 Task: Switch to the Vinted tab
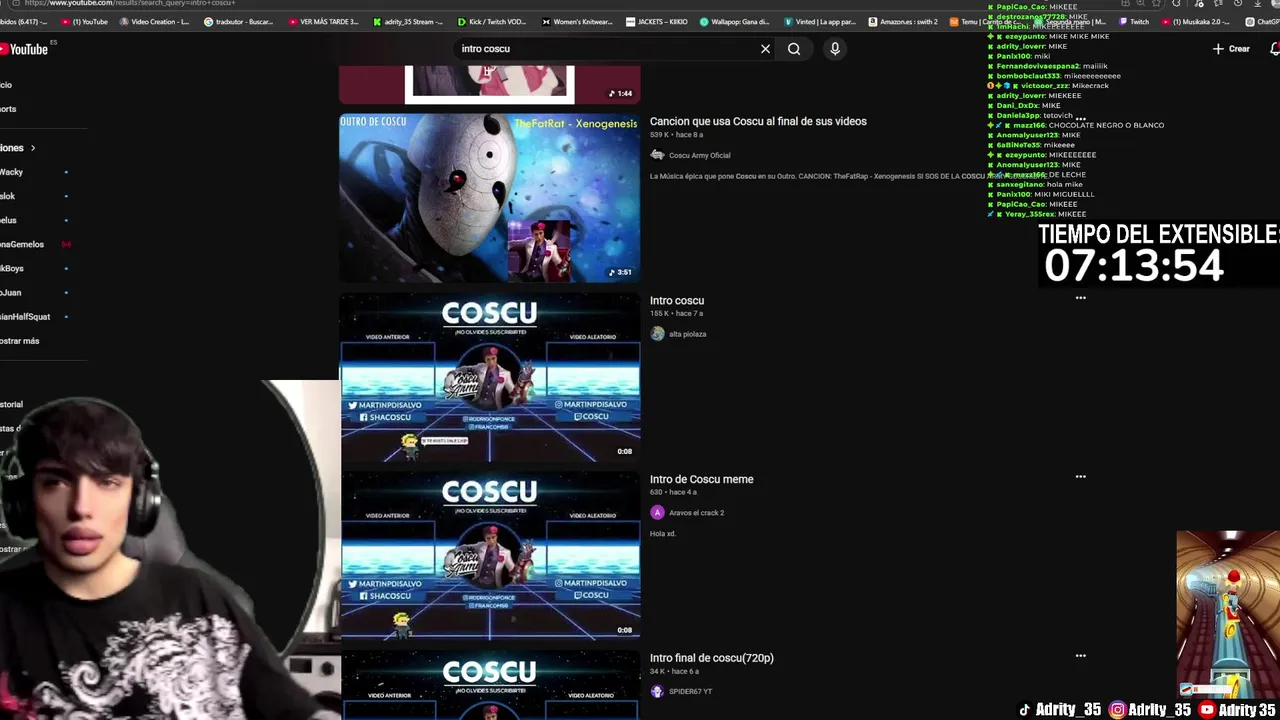(820, 21)
